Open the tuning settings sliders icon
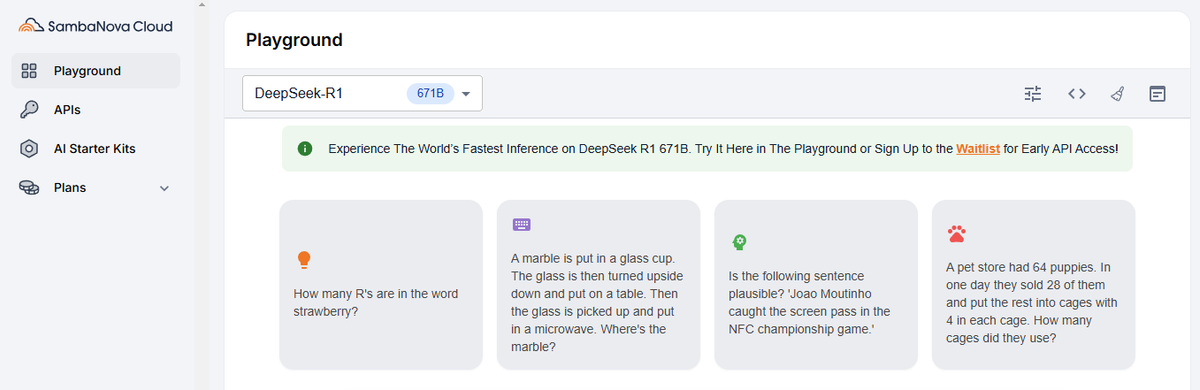 point(1033,94)
